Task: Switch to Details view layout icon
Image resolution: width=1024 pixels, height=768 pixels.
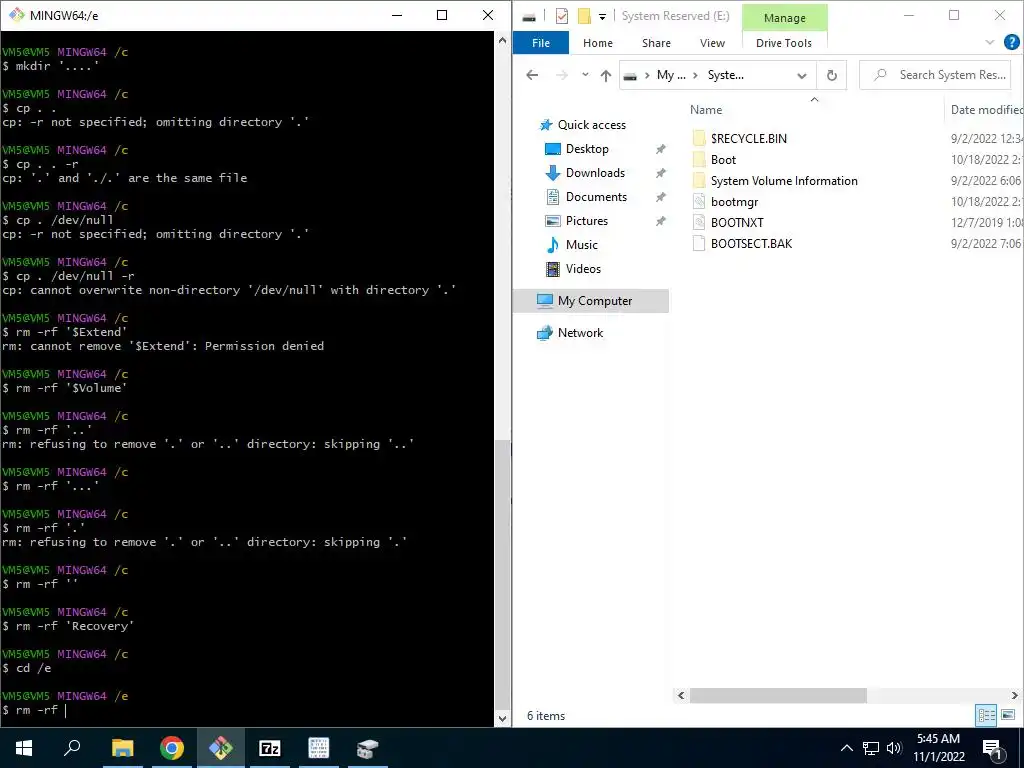Action: pos(986,715)
